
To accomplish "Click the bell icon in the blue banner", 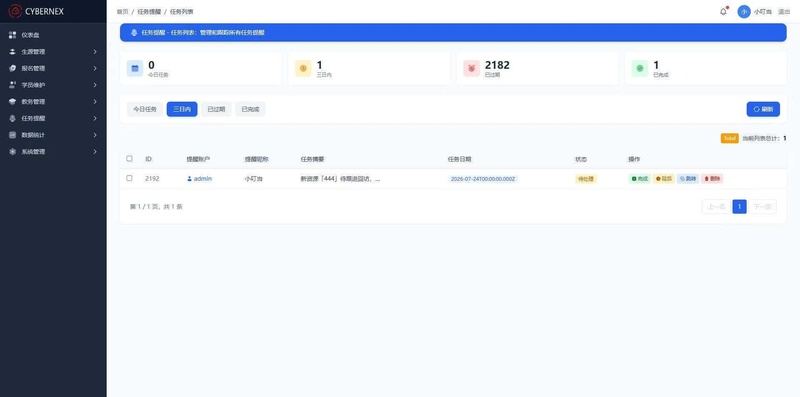I will pos(134,32).
